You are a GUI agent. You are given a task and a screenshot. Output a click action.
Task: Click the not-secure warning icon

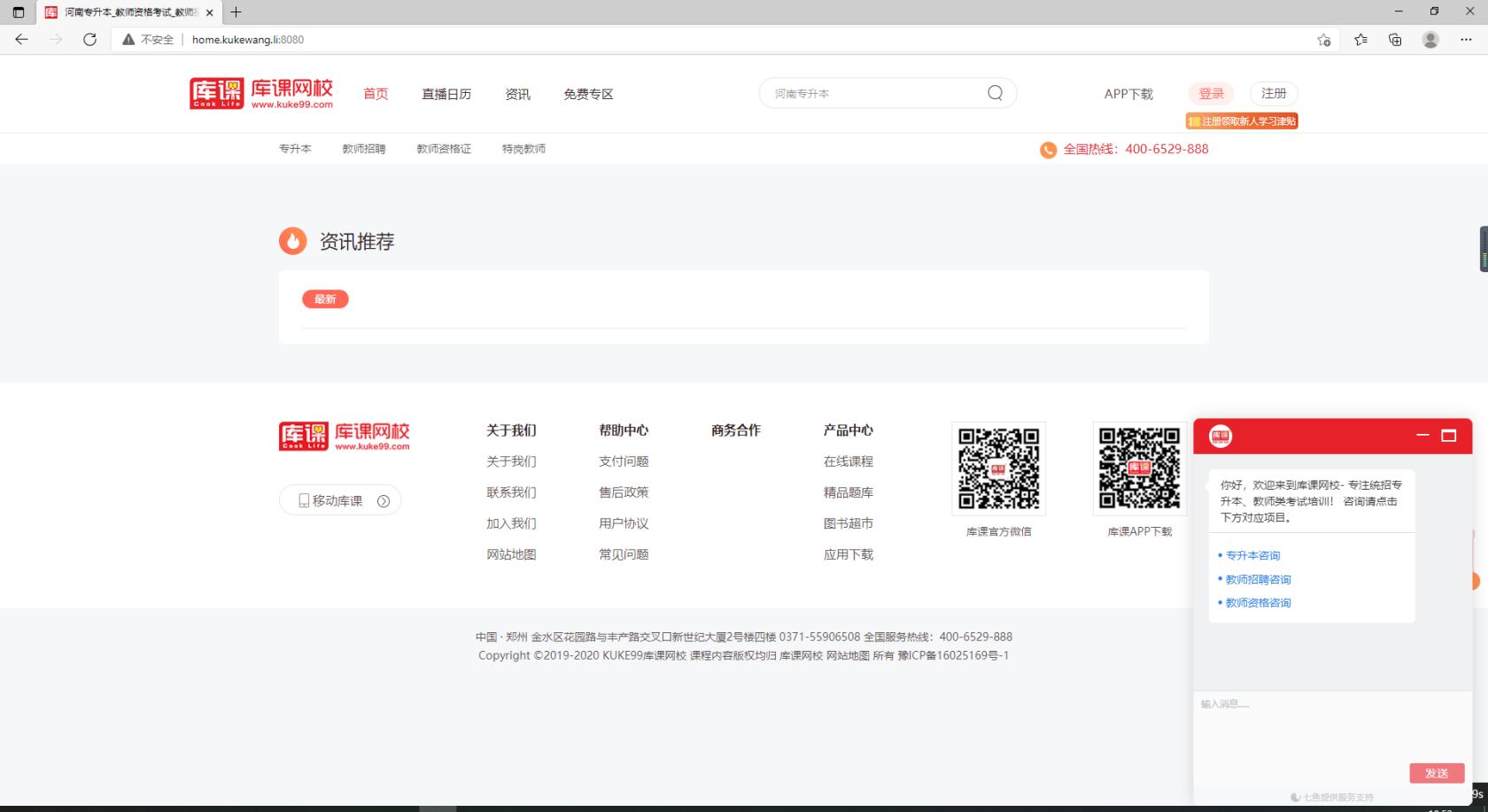[x=128, y=39]
